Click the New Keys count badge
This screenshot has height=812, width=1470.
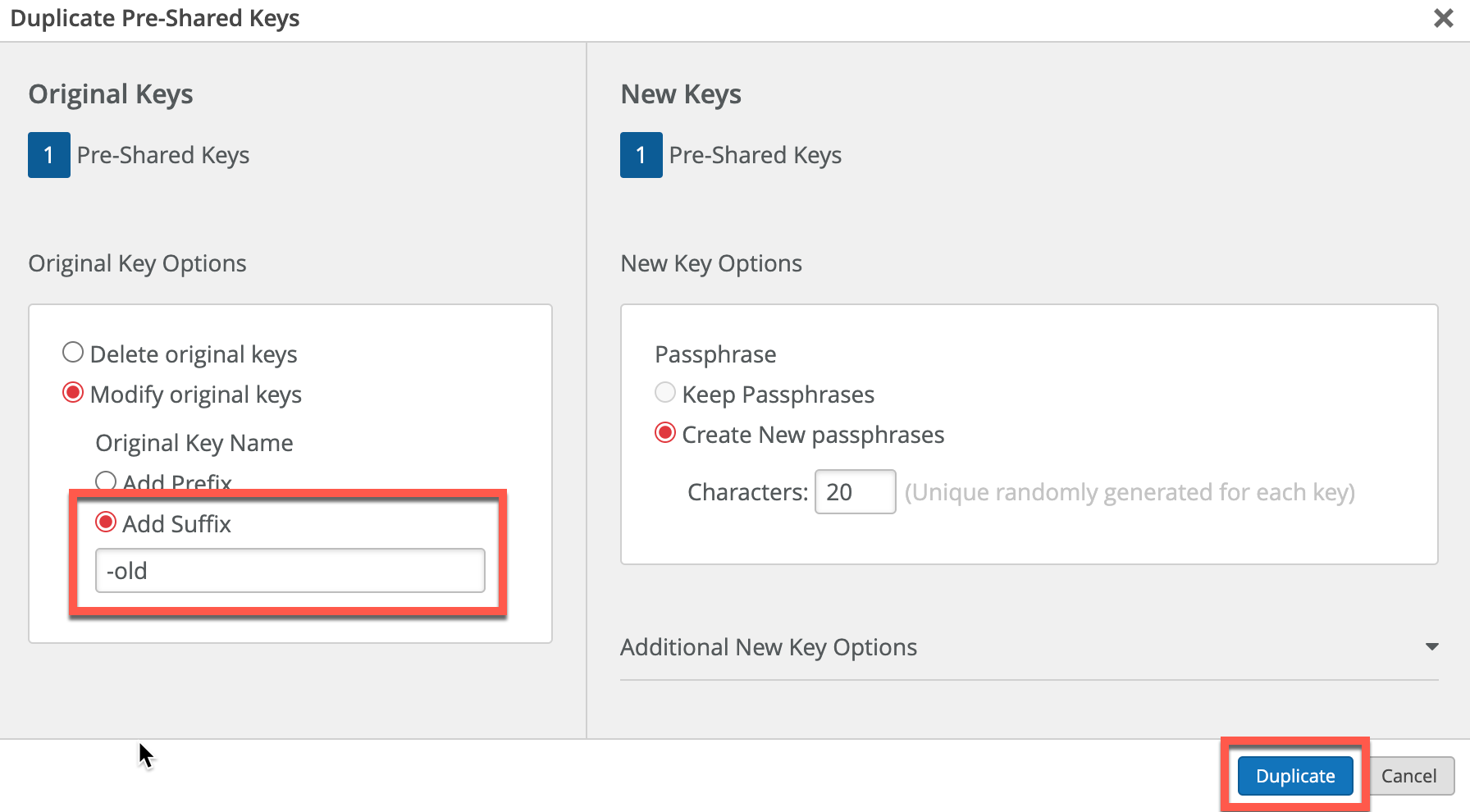[x=641, y=155]
